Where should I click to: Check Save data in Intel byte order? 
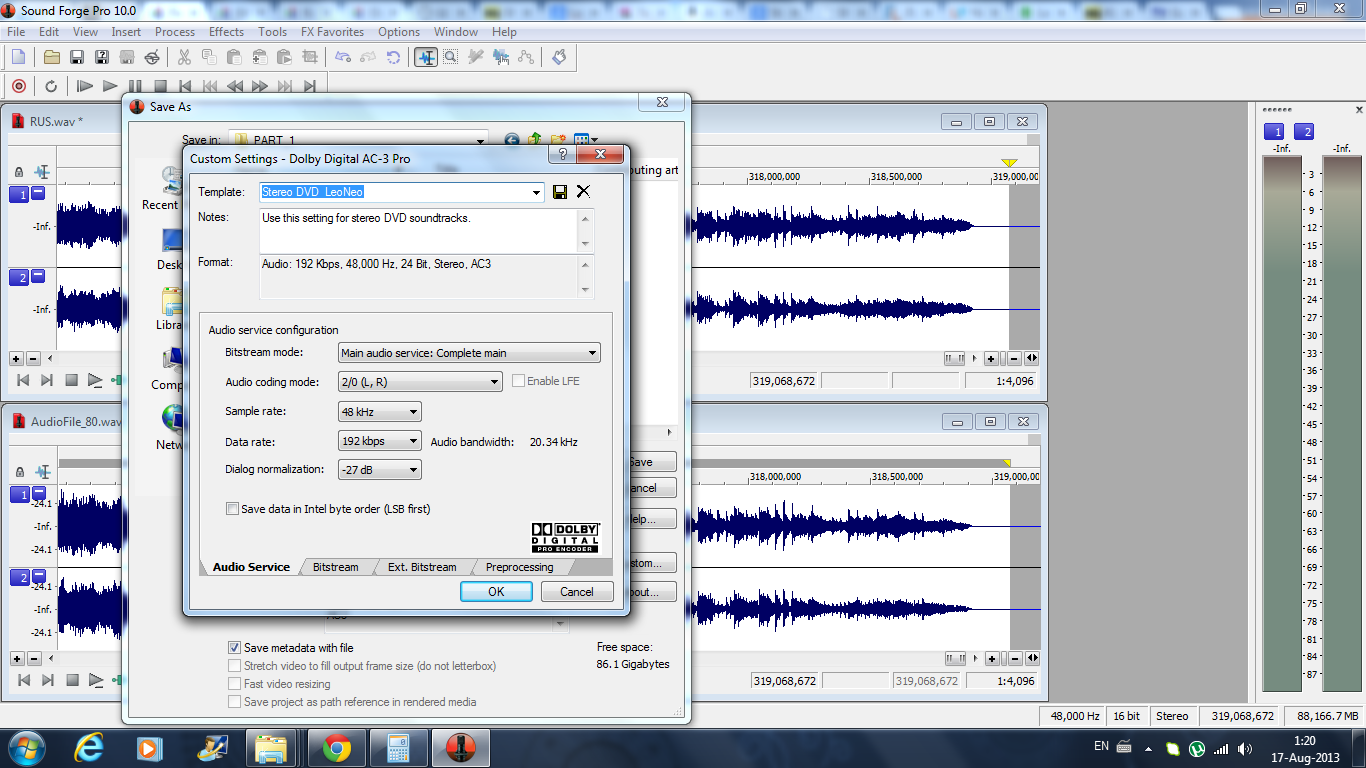pyautogui.click(x=233, y=509)
